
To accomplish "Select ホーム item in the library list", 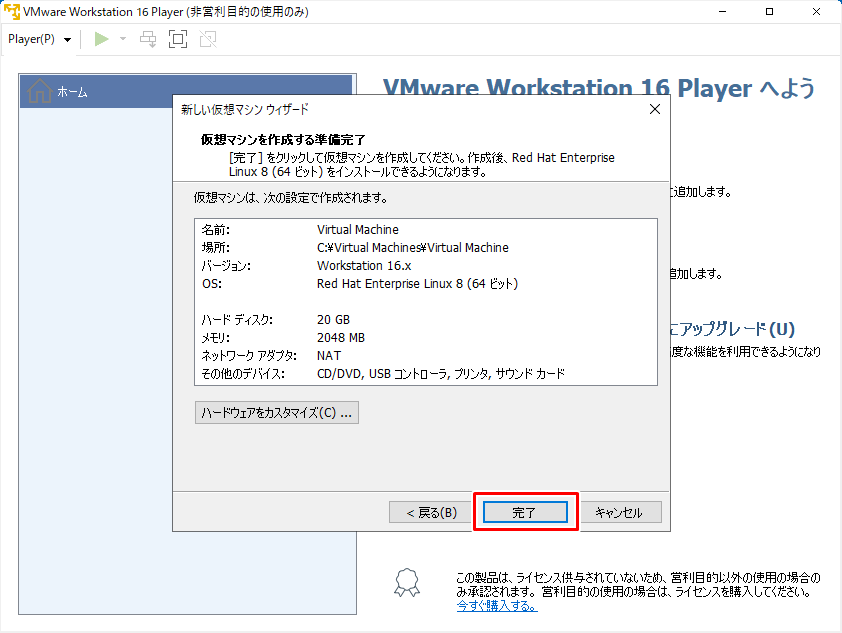I will [x=72, y=91].
